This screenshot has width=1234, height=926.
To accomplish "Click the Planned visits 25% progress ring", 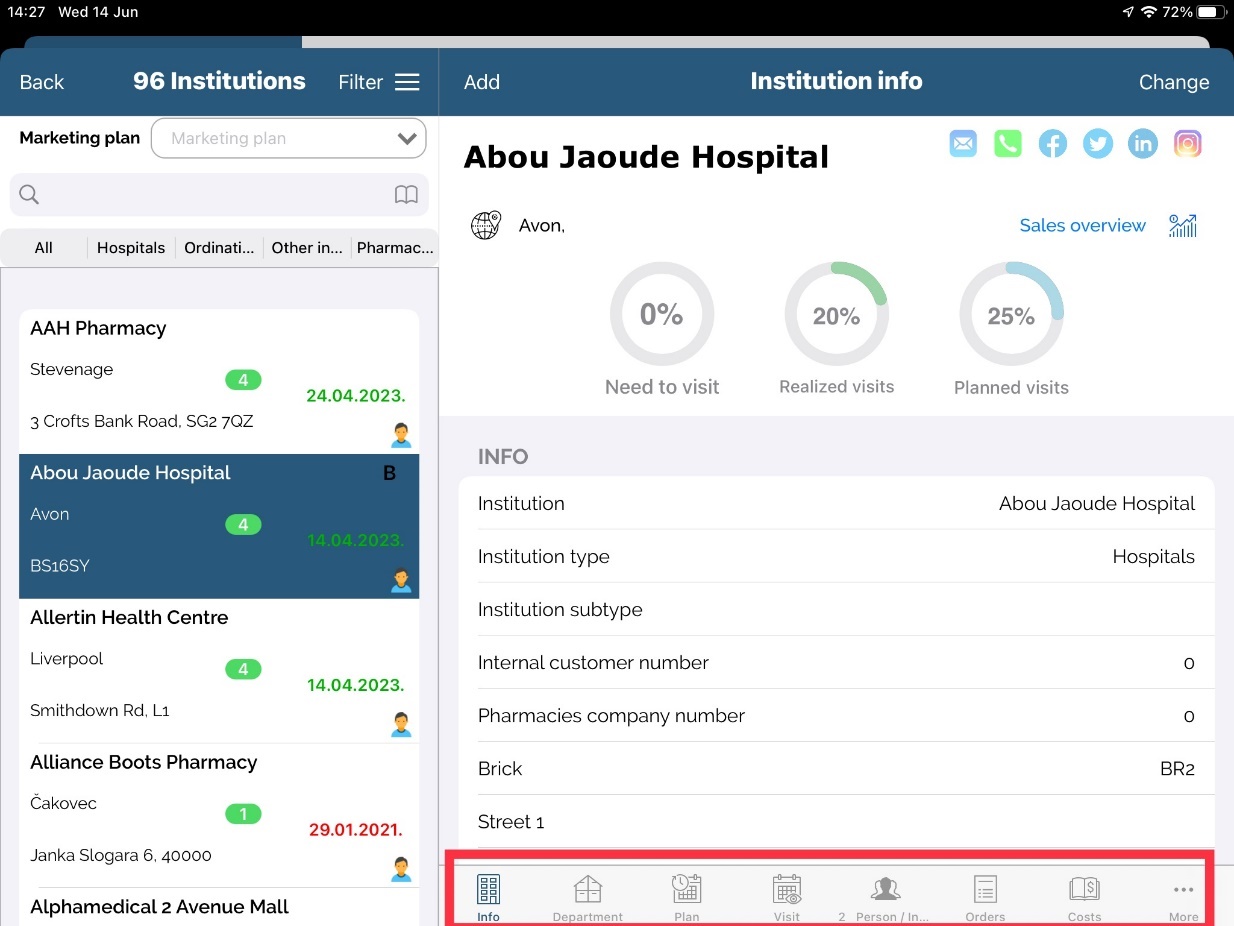I will click(1011, 315).
